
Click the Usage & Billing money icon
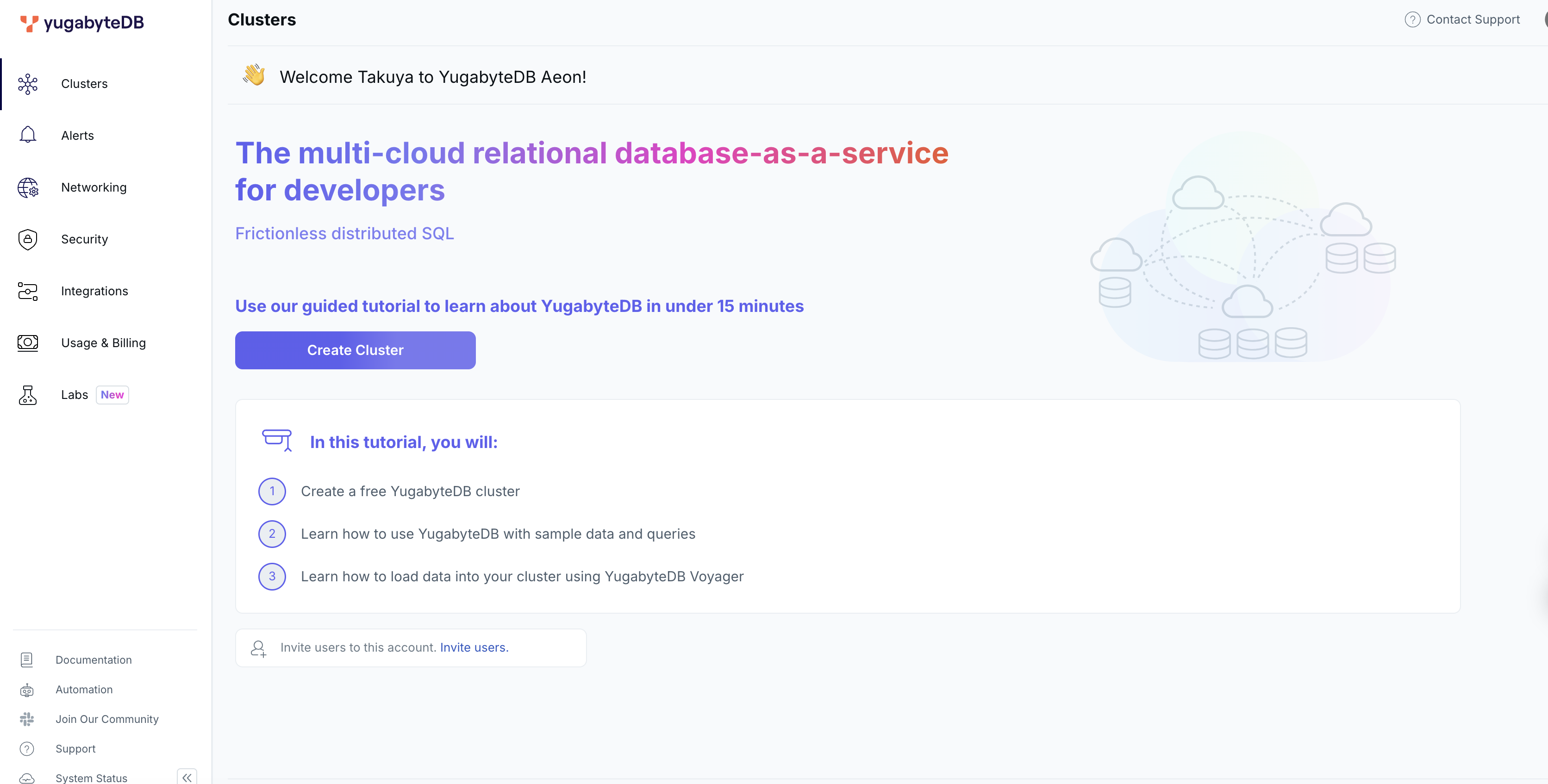click(28, 343)
